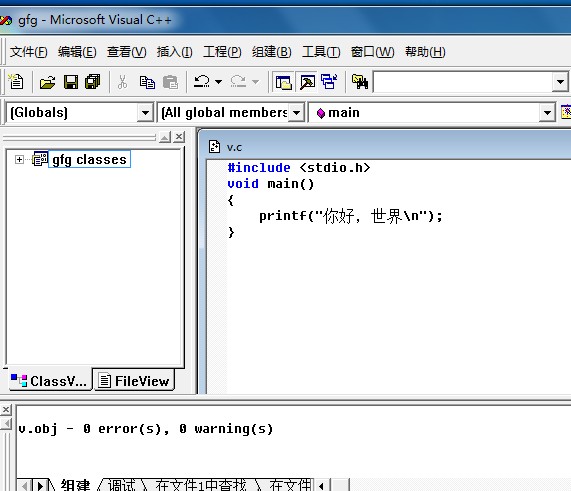Open the Redo history dropdown arrow
Image resolution: width=571 pixels, height=491 pixels.
[255, 82]
